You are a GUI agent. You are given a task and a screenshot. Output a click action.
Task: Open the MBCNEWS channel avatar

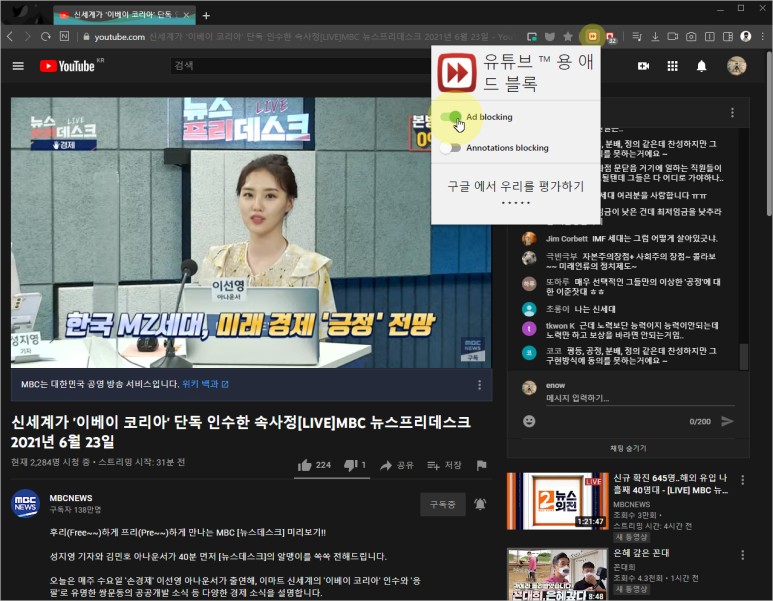click(x=25, y=503)
